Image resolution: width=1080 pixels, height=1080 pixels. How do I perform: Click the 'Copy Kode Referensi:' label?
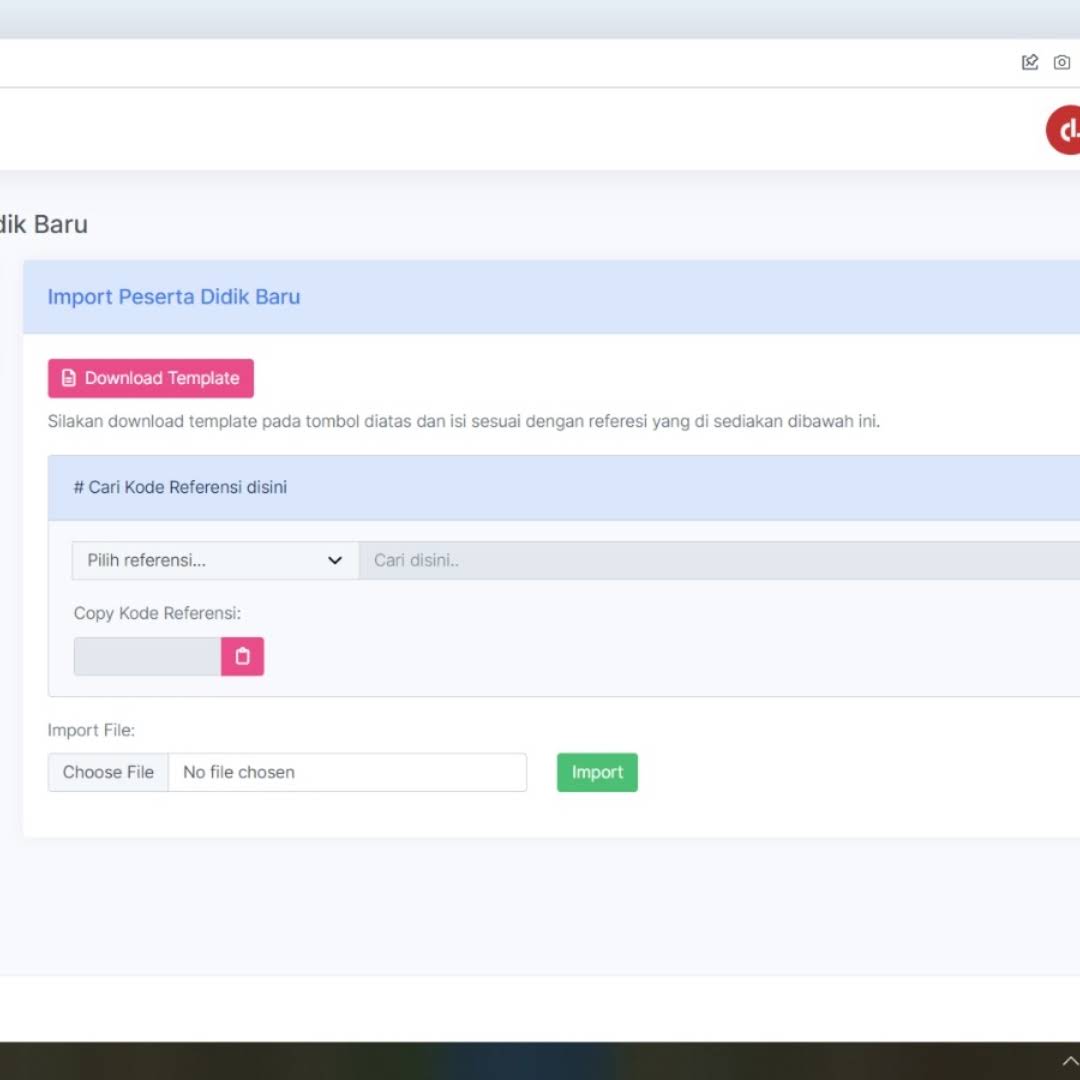coord(157,613)
